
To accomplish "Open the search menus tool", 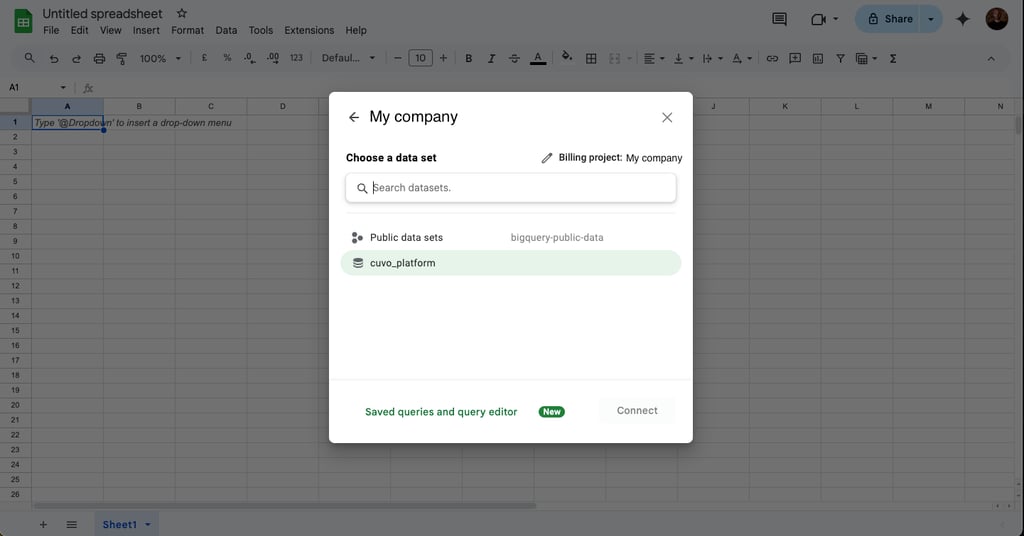I will click(x=29, y=58).
